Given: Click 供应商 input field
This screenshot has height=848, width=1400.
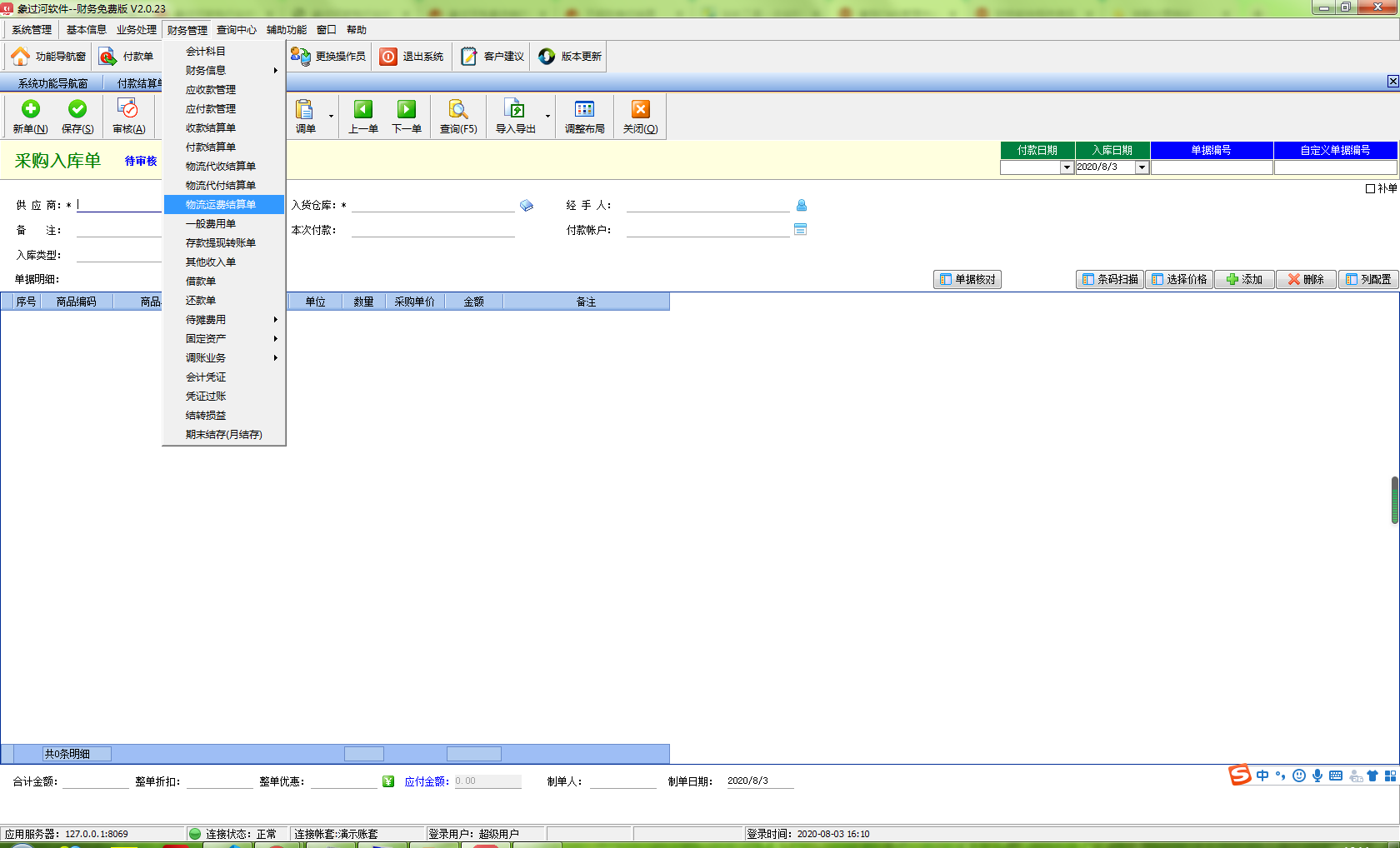Looking at the screenshot, I should pos(118,205).
